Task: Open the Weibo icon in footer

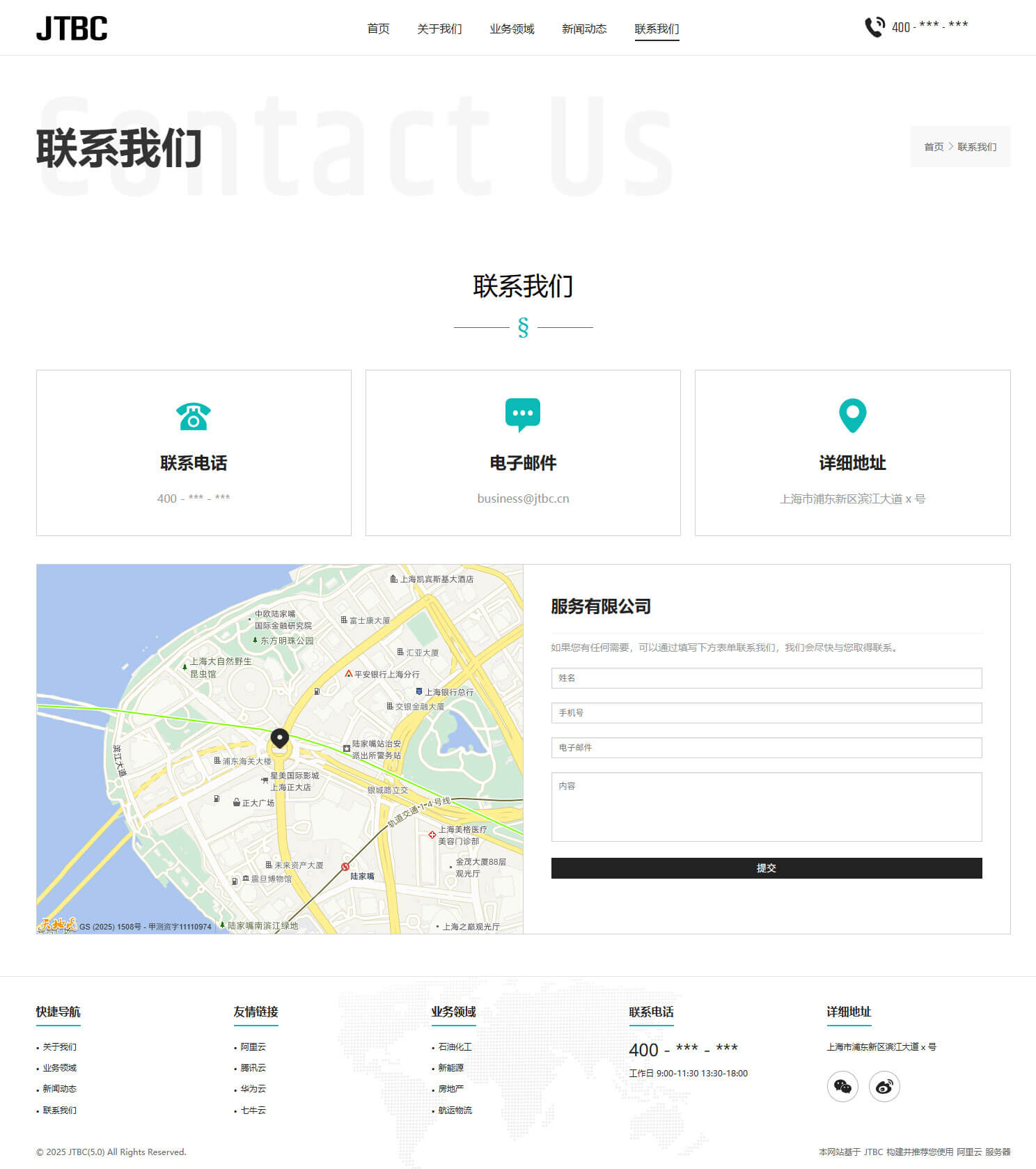Action: (884, 1086)
